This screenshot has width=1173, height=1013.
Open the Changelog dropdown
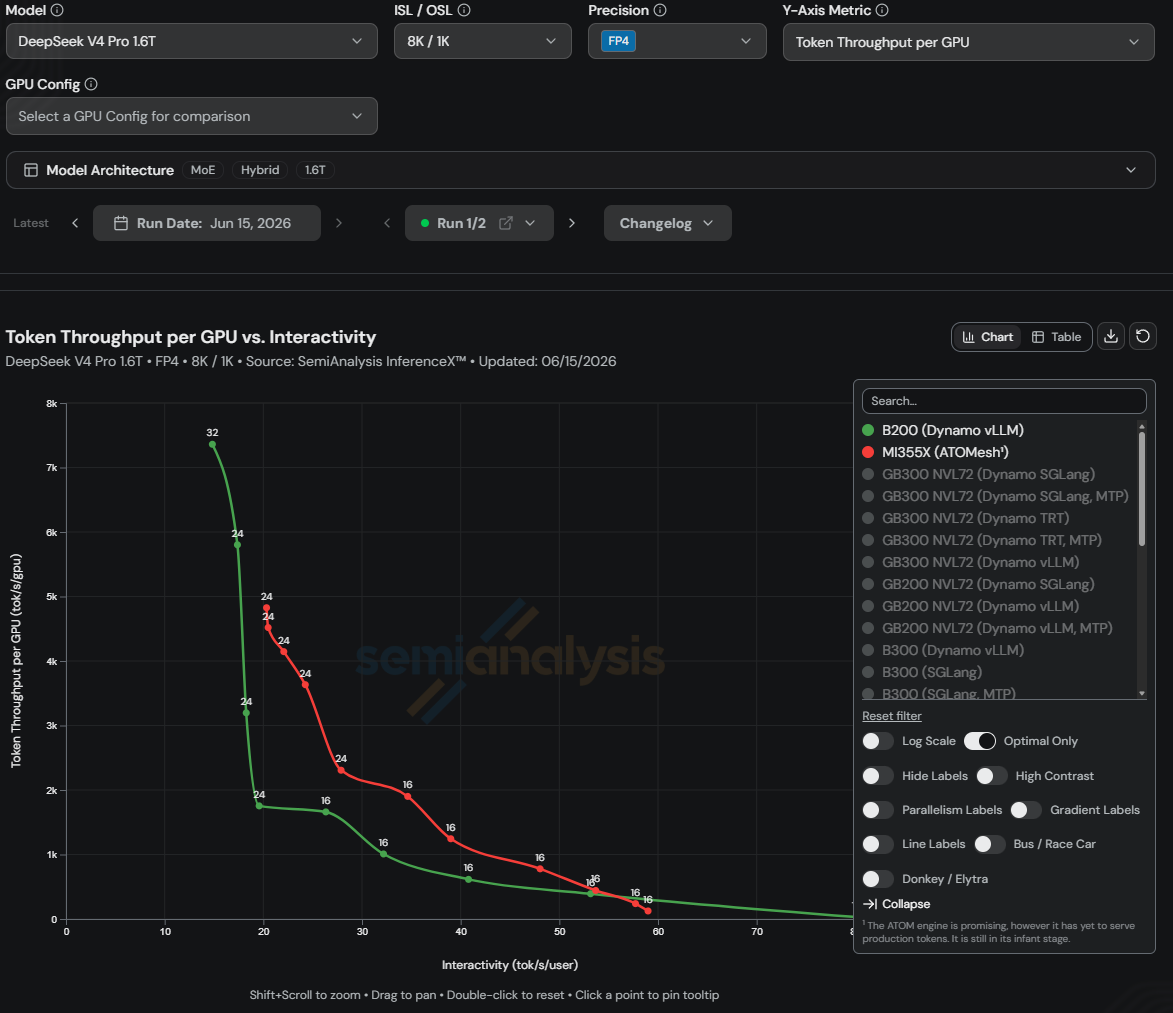click(x=667, y=224)
